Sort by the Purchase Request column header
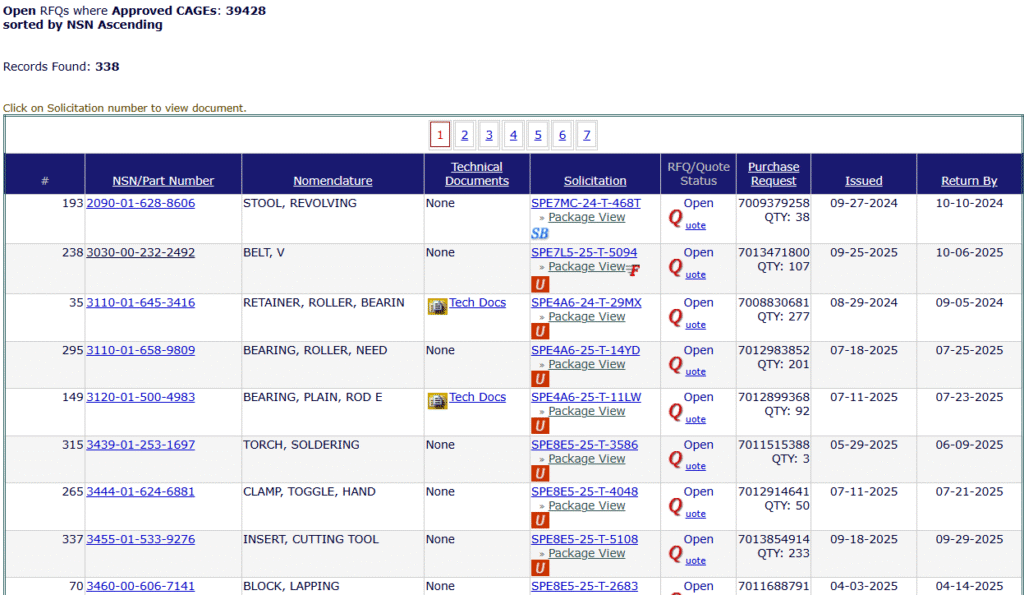The width and height of the screenshot is (1024, 595). coord(773,174)
